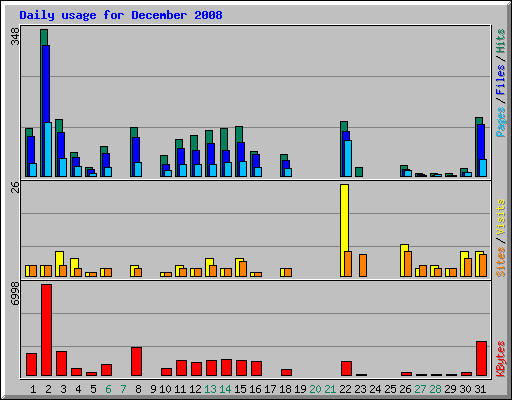Click day "3" on the x-axis
This screenshot has height=400, width=512.
pyautogui.click(x=63, y=389)
